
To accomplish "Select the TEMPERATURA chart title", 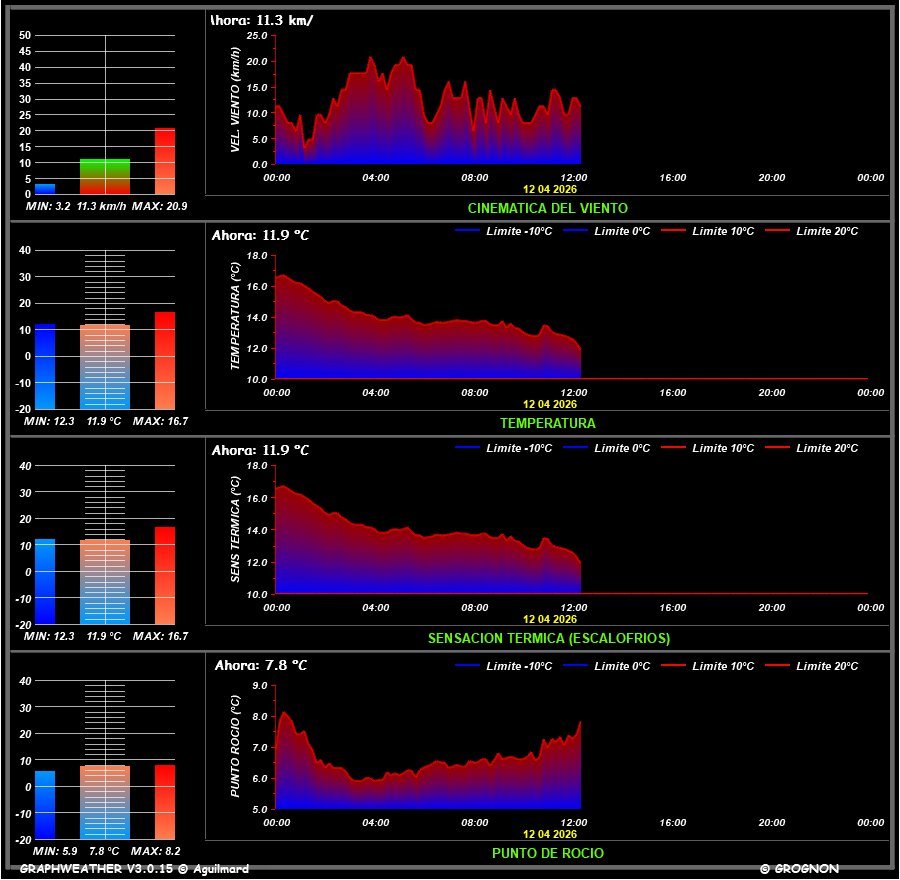I will coord(547,423).
